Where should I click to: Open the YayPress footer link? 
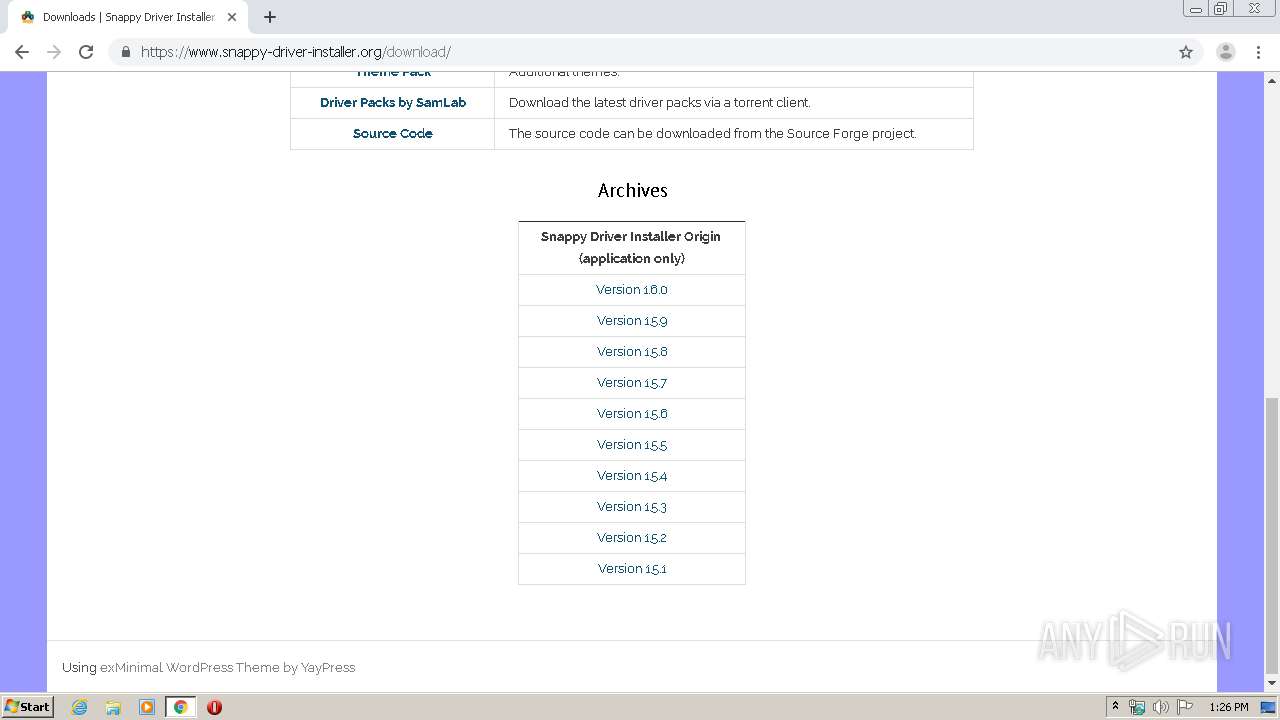tap(328, 667)
